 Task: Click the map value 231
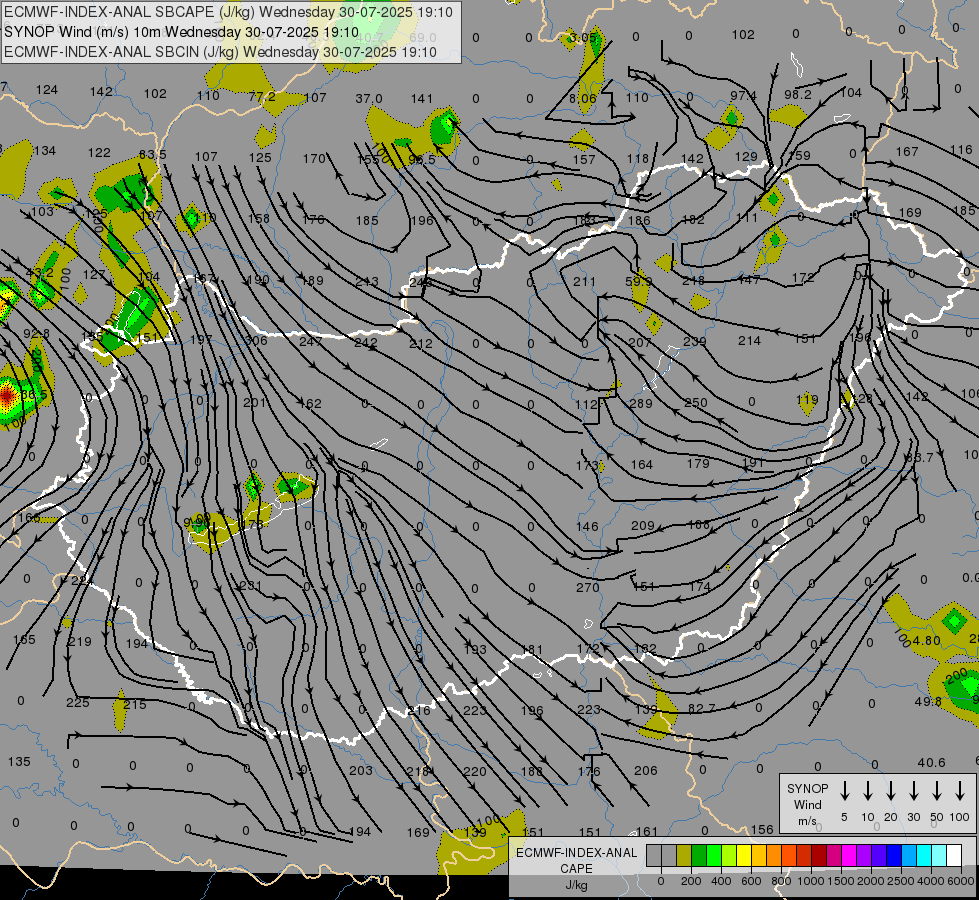point(251,586)
